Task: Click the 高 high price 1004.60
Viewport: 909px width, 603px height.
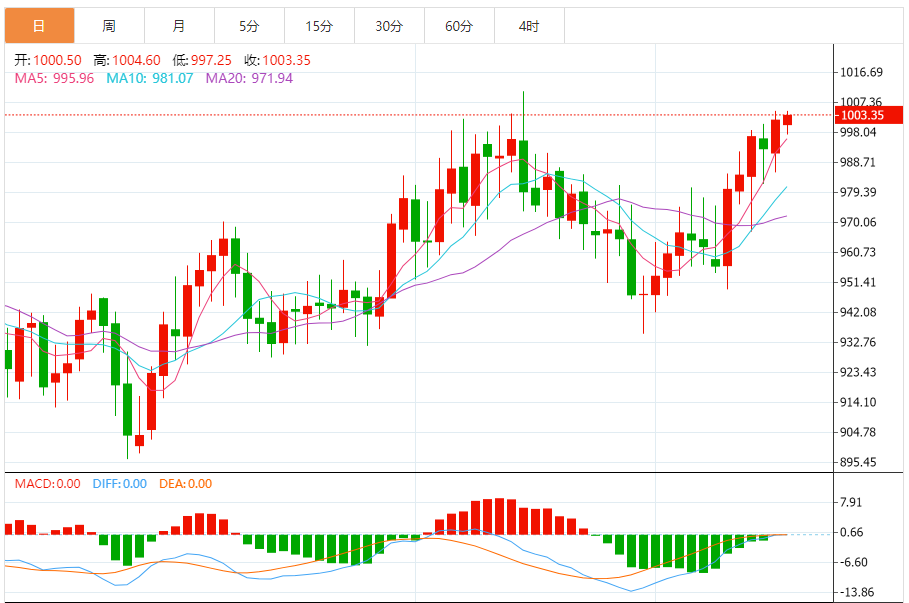Action: tap(127, 60)
